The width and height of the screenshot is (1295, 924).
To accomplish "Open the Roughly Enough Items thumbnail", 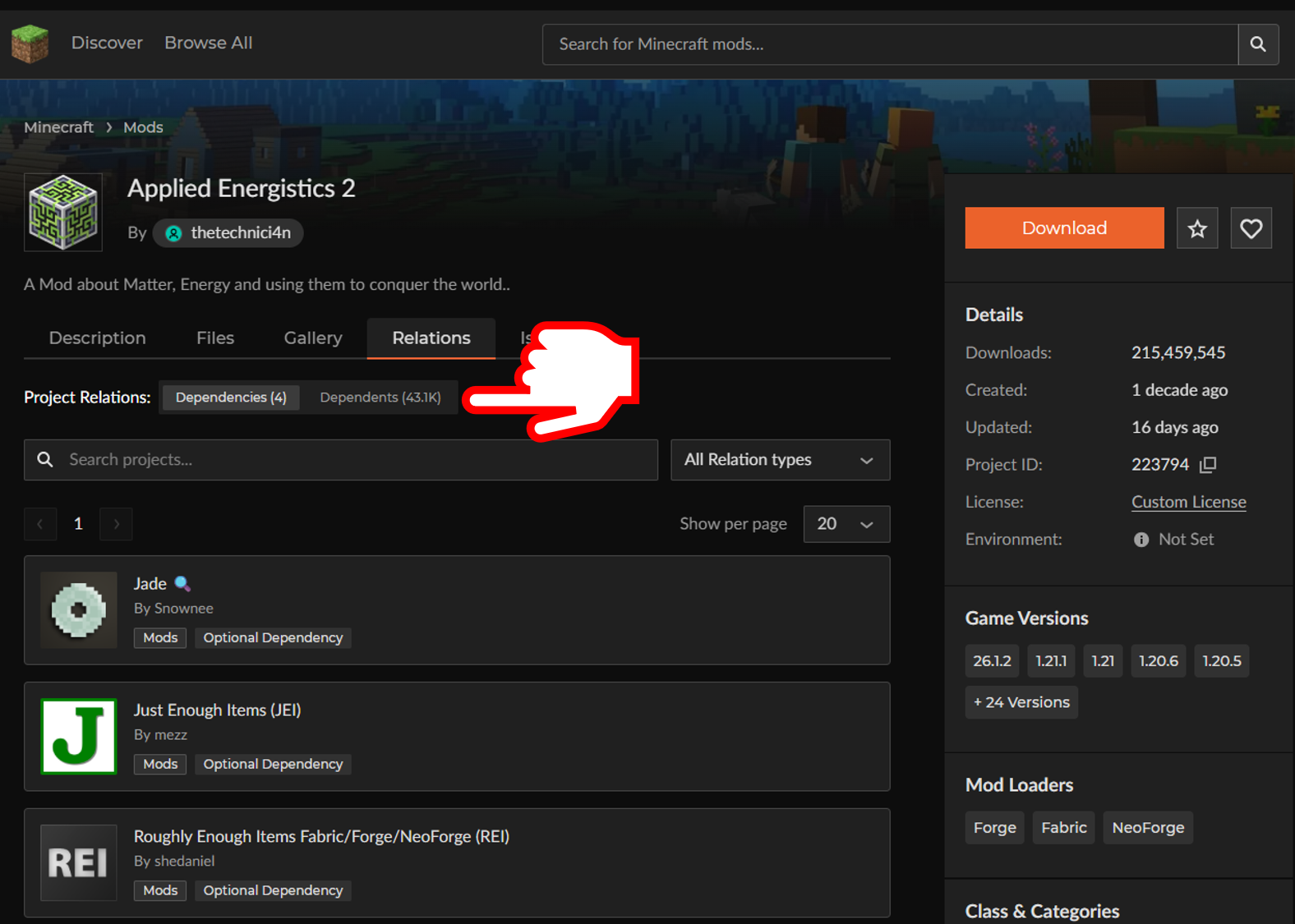I will 79,863.
